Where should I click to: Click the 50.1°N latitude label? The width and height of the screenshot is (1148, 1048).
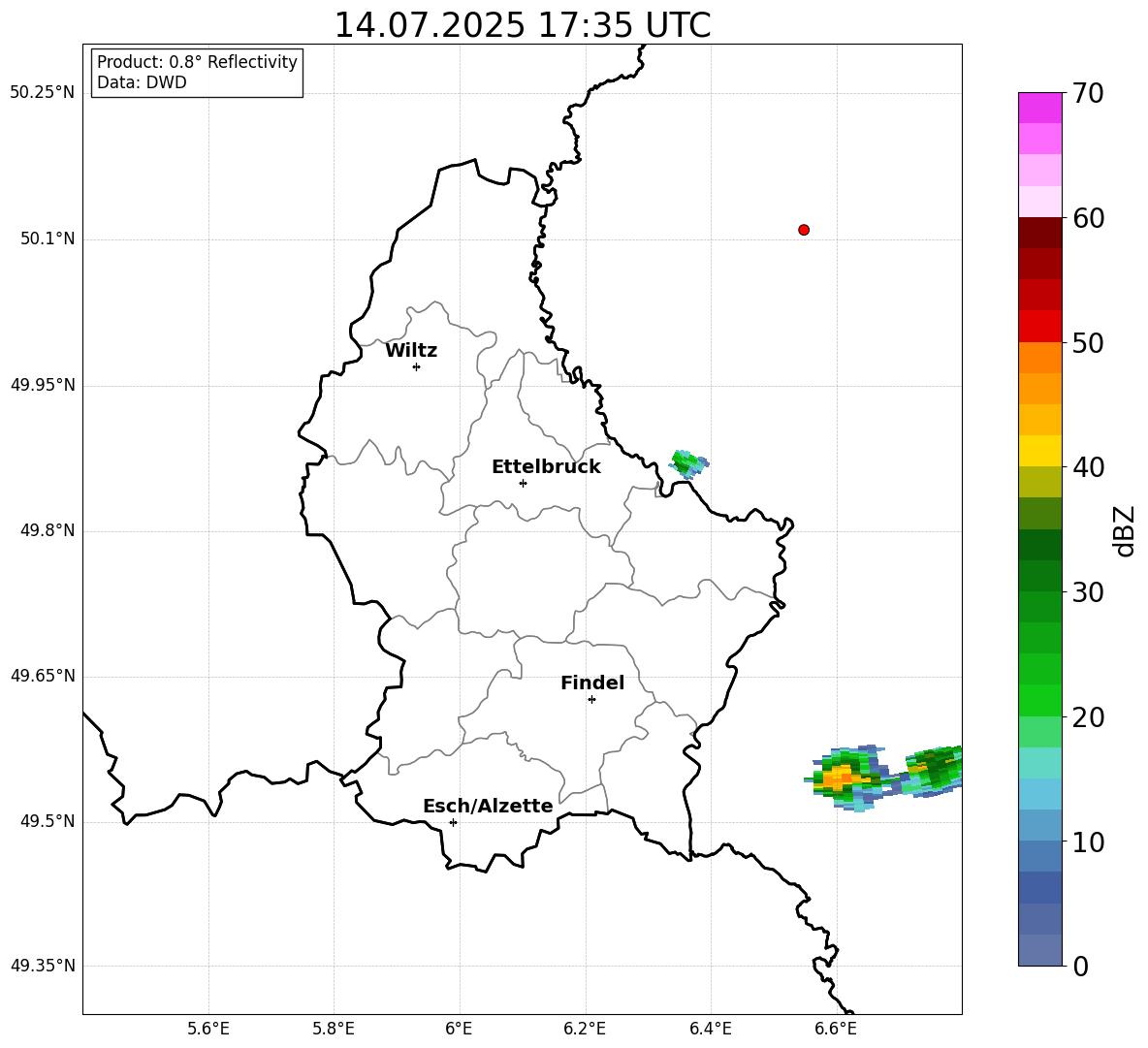coord(48,239)
